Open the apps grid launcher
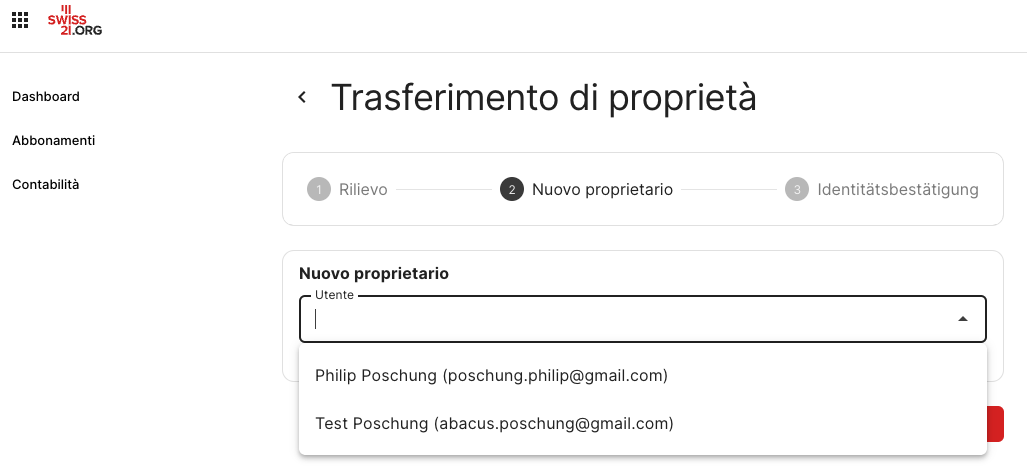This screenshot has width=1027, height=474. coord(19,21)
